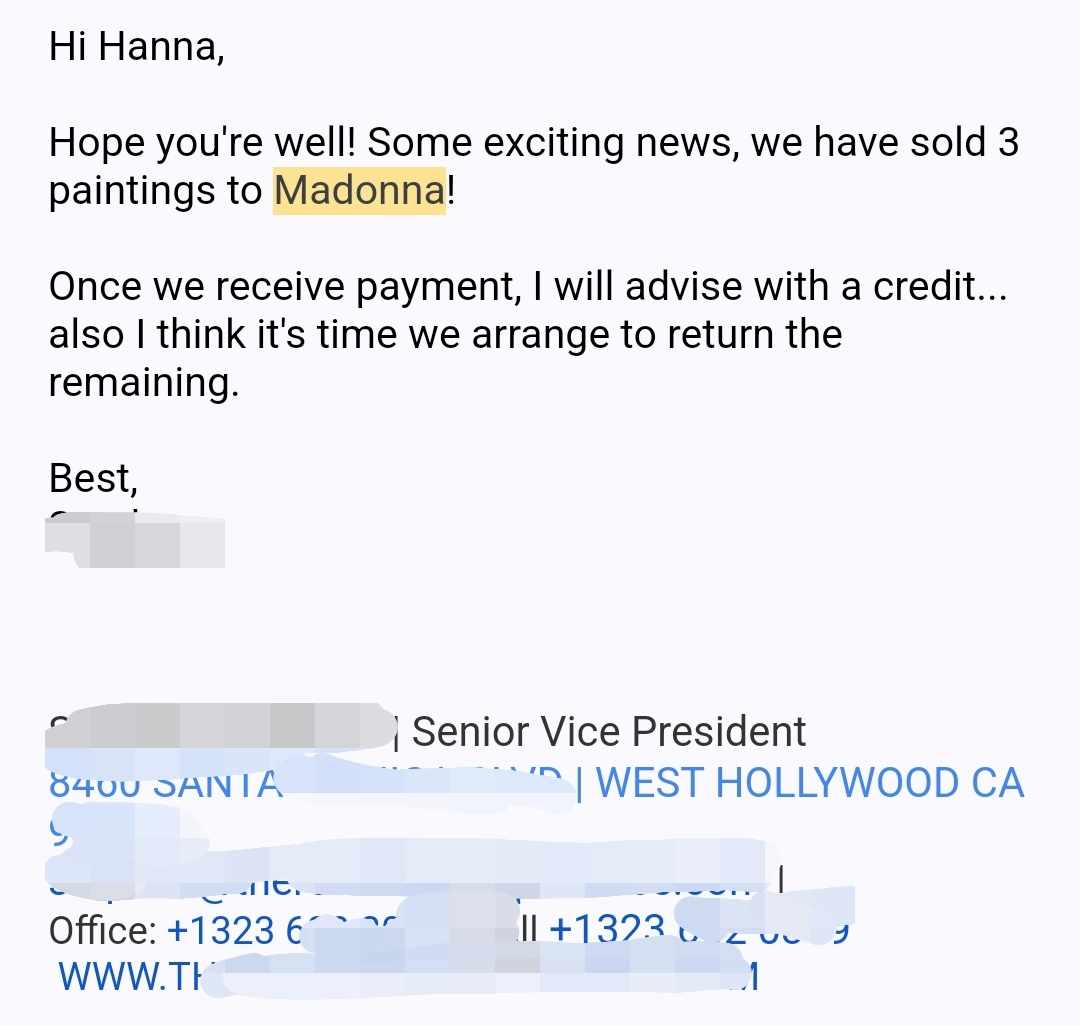Screen dimensions: 1080x1026
Task: Select the 'Senior Vice President' title text
Action: coord(608,732)
